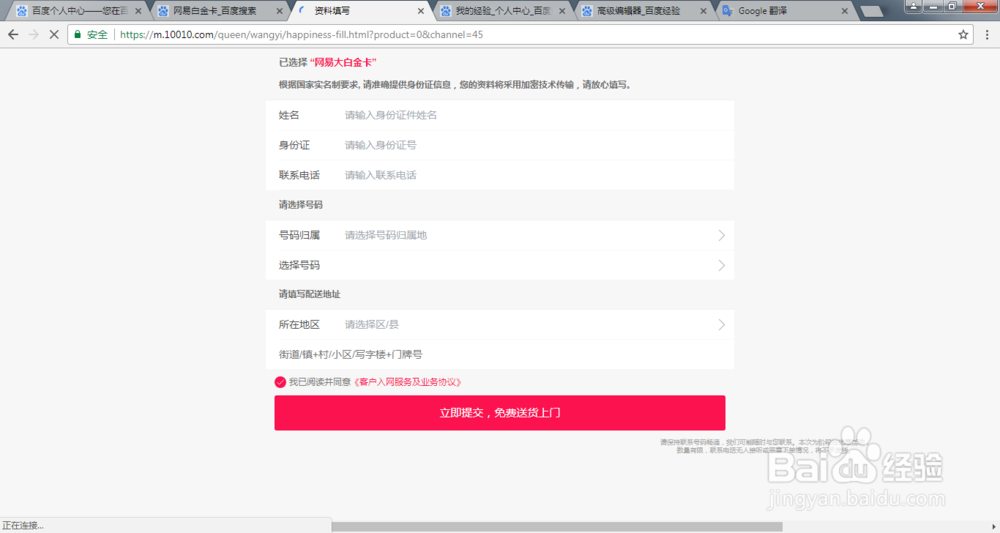Click the 正在连接 status bar text
The width and height of the screenshot is (1000, 533).
click(x=23, y=526)
